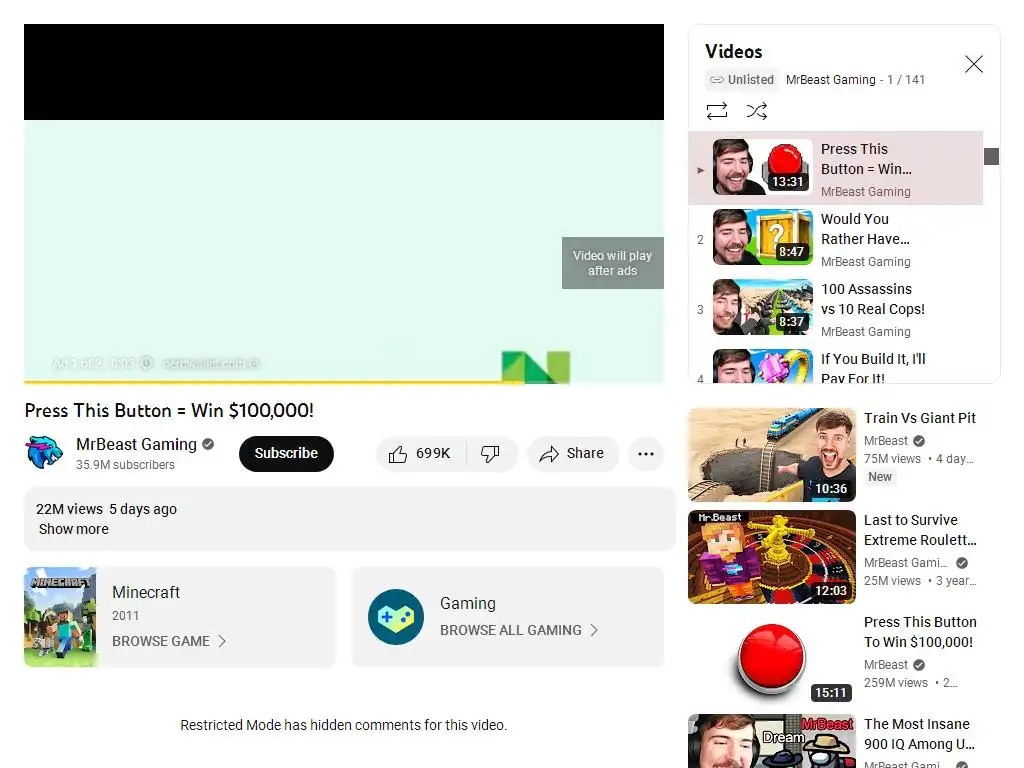
Task: Select playlist video 100 Assassins vs 10 Real Cops
Action: tap(835, 309)
